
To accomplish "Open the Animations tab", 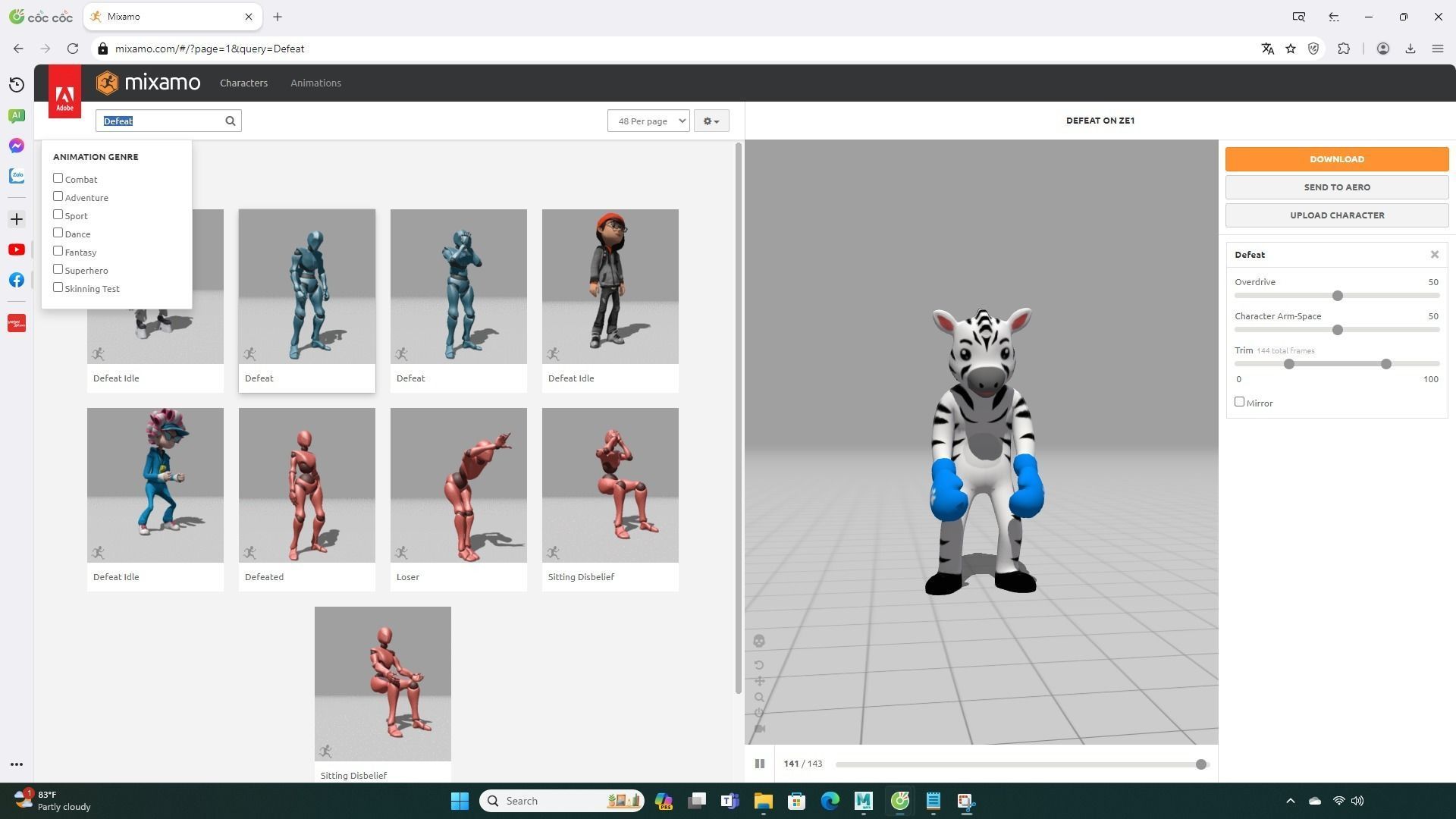I will (x=315, y=83).
